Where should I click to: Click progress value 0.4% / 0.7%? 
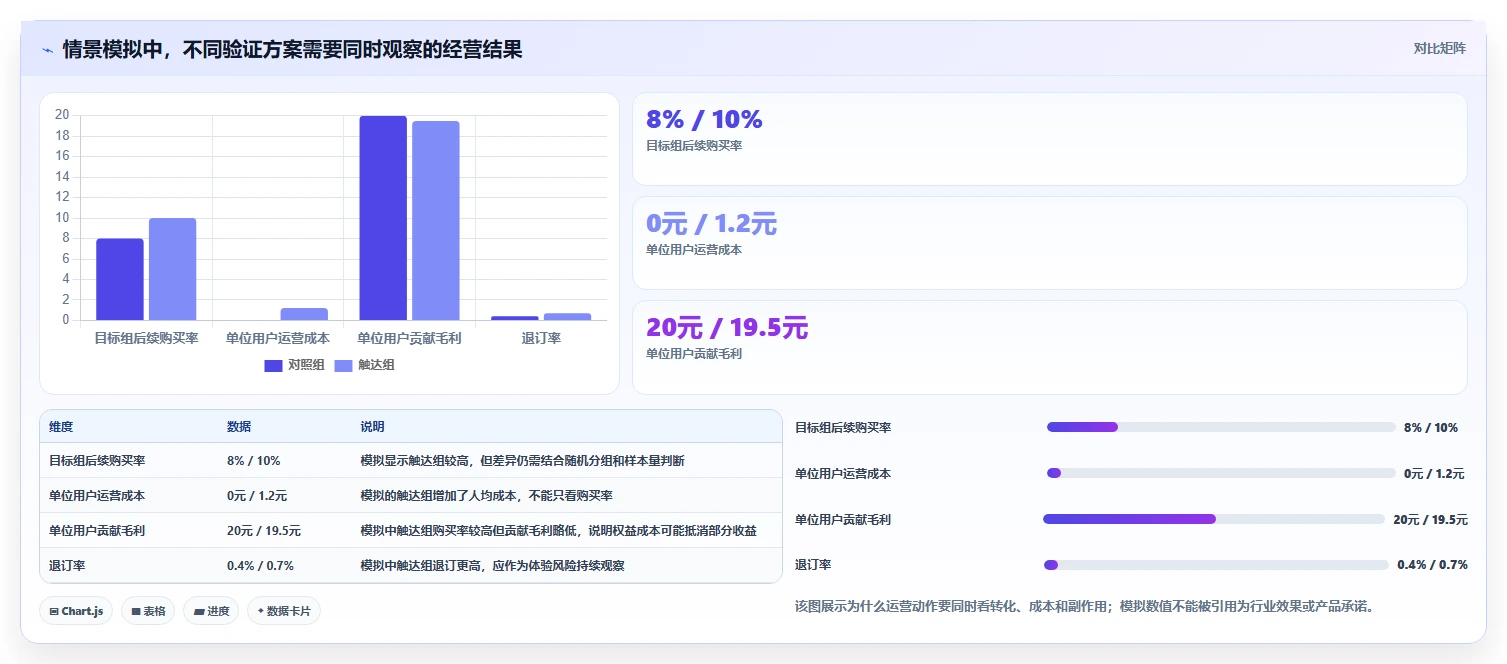[1432, 565]
